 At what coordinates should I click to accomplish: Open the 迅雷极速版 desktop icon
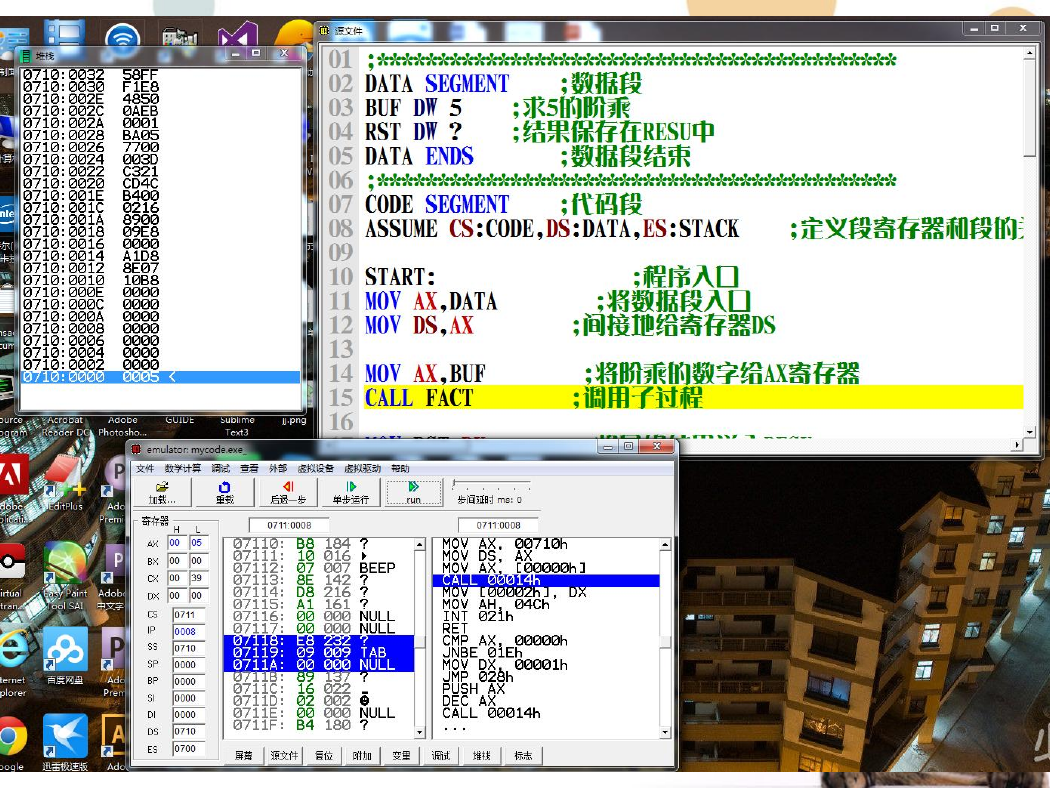click(65, 742)
